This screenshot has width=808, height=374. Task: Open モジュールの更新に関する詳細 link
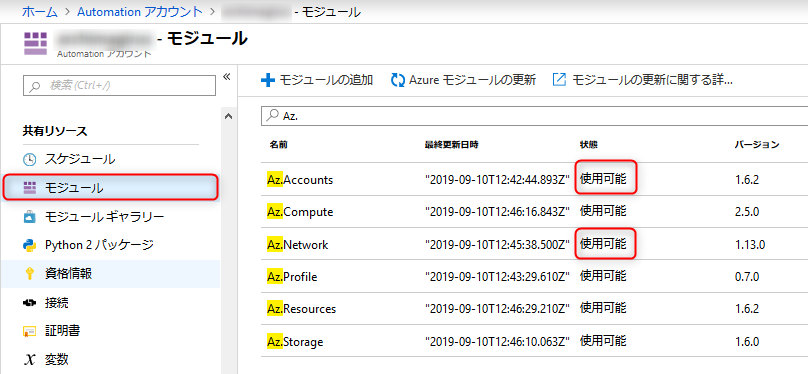pyautogui.click(x=643, y=80)
